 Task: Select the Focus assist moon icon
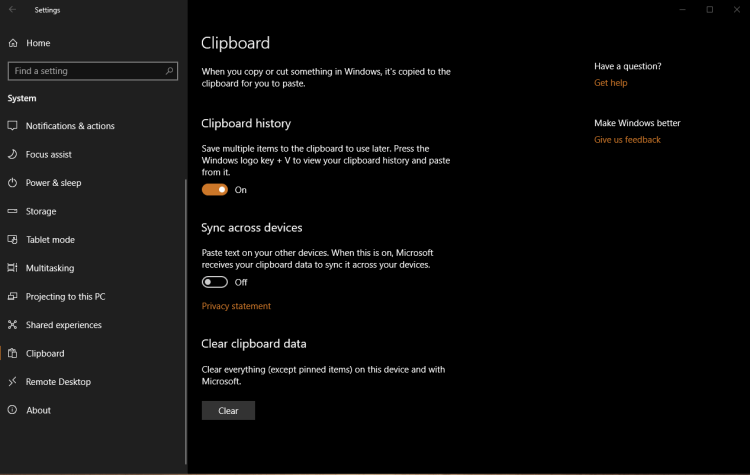(13, 154)
